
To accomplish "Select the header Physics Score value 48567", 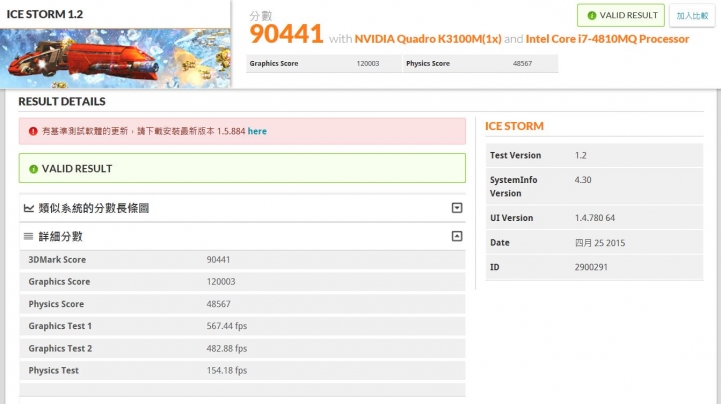I will tap(522, 63).
